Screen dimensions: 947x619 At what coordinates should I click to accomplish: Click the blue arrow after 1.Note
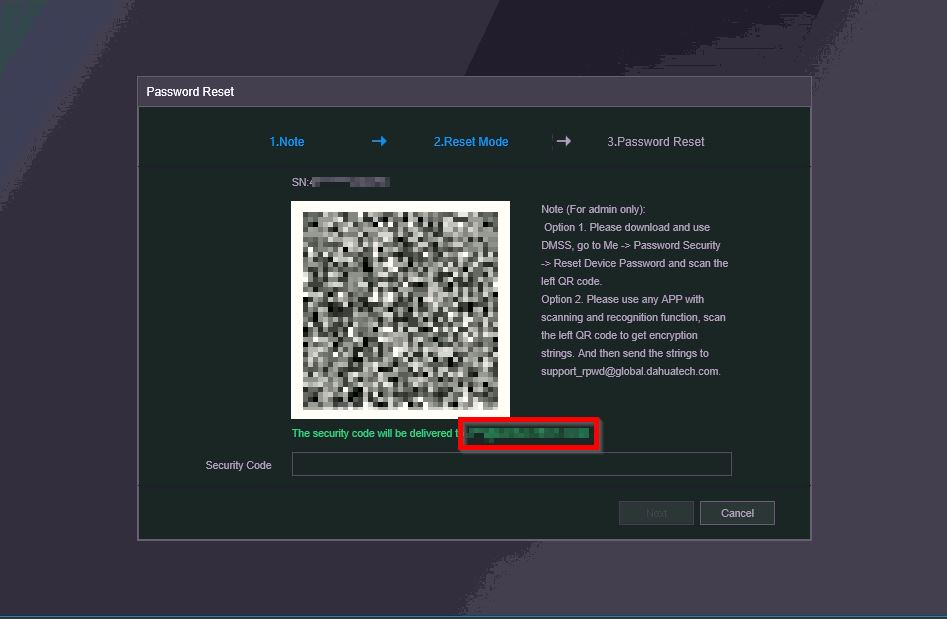point(379,141)
